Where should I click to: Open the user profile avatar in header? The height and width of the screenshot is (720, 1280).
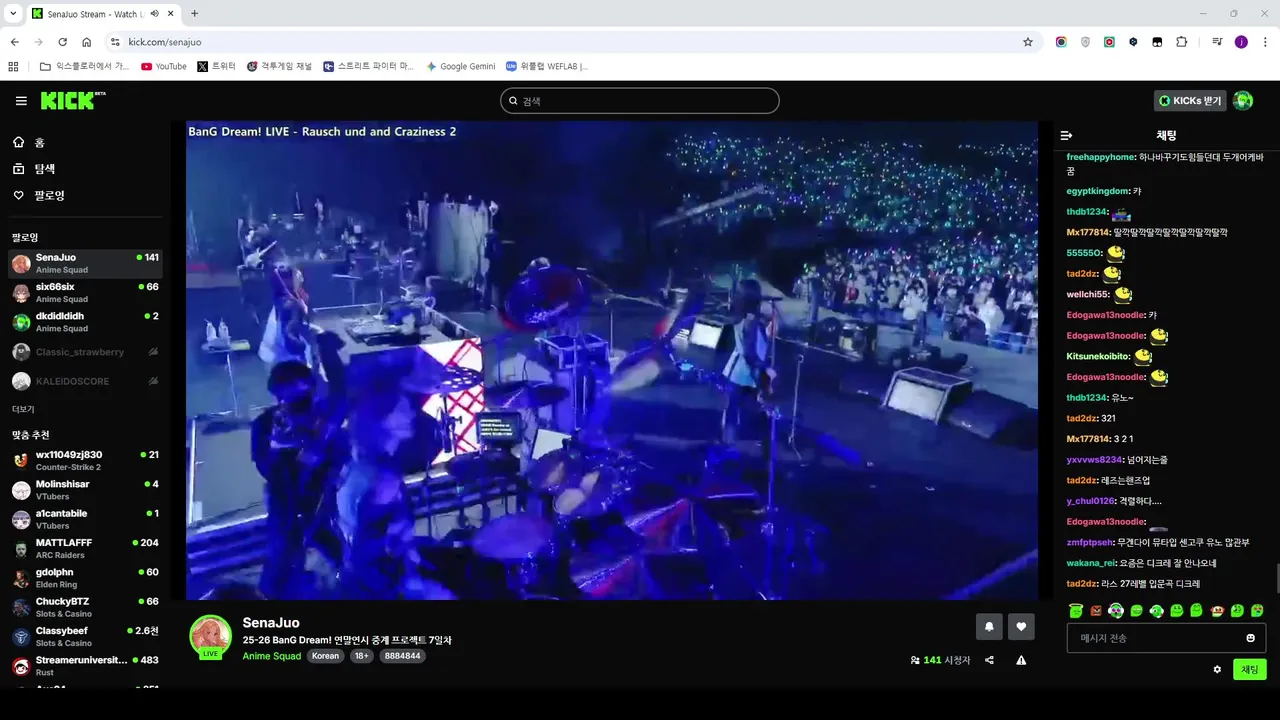coord(1243,101)
